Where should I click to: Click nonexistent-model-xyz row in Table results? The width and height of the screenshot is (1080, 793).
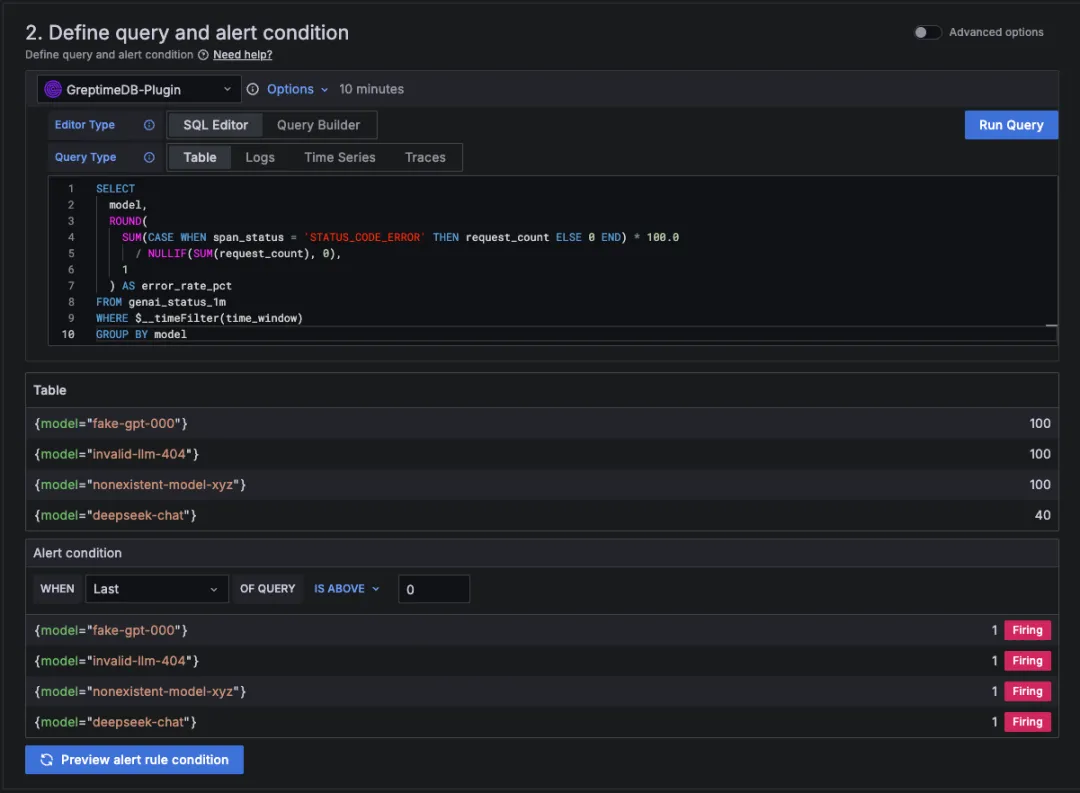click(x=542, y=485)
